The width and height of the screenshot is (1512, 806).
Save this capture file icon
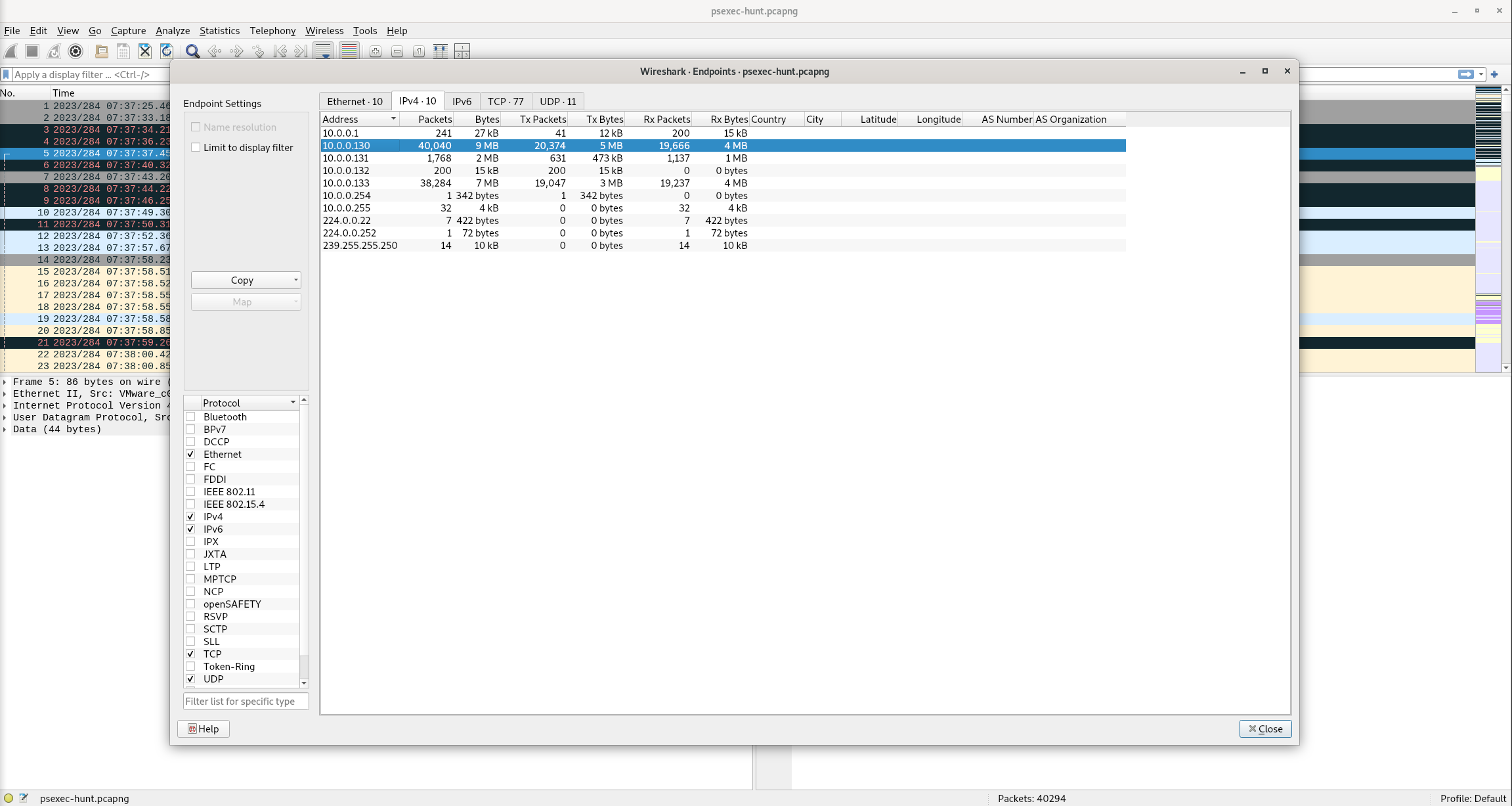(123, 51)
